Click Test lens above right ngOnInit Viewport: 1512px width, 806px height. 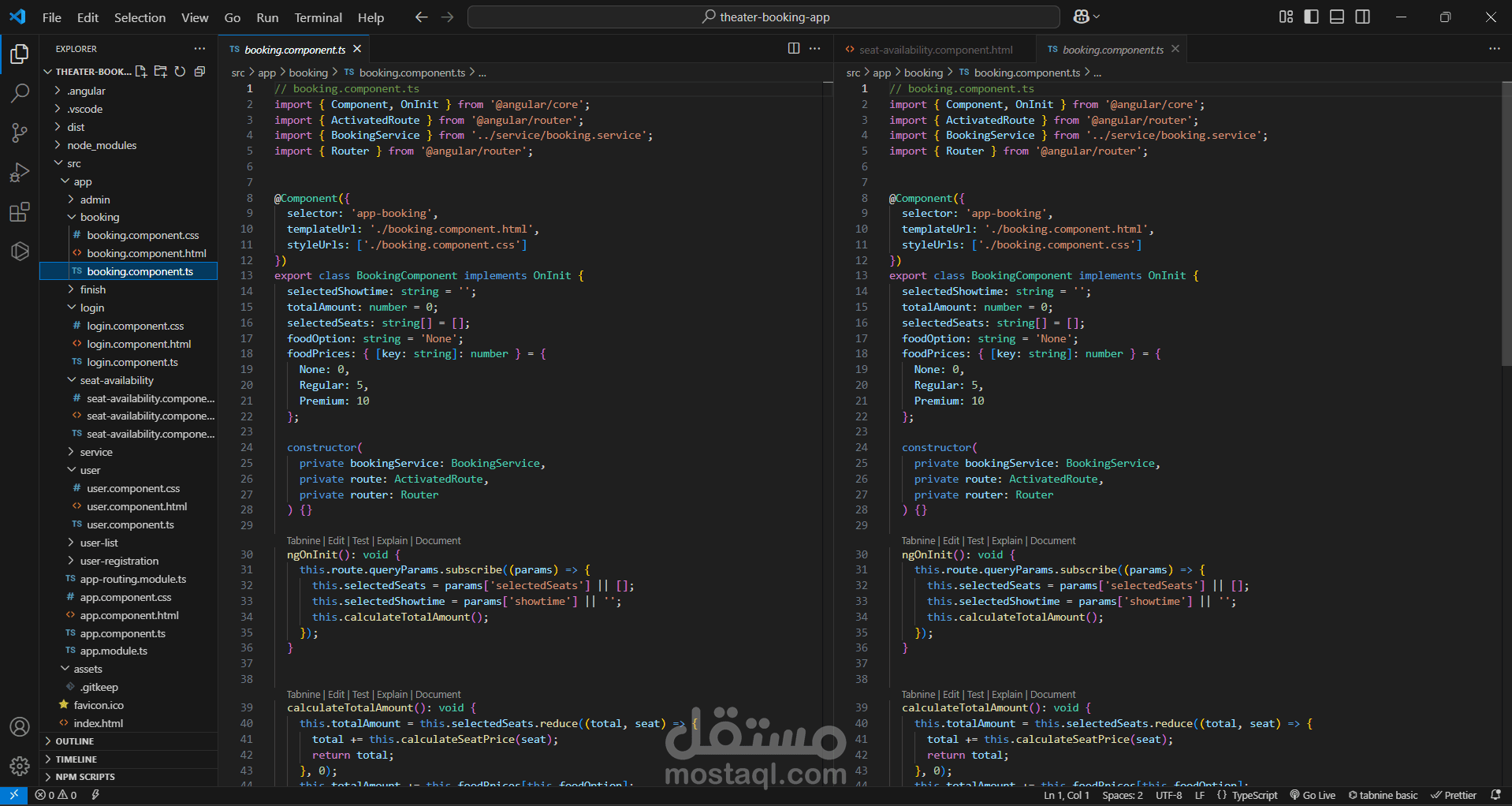click(x=975, y=541)
